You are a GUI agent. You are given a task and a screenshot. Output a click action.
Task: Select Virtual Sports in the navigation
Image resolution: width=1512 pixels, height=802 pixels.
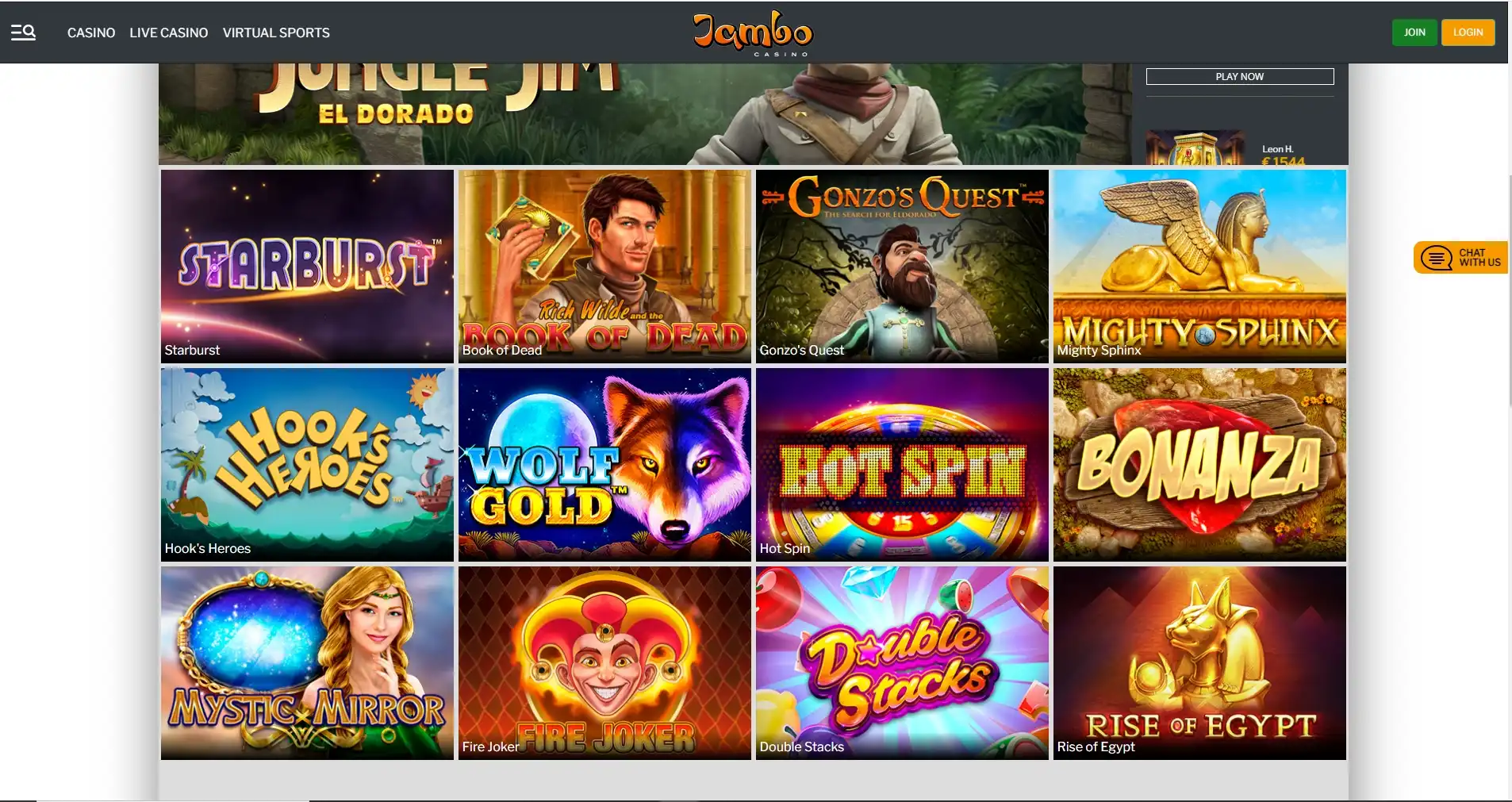pyautogui.click(x=276, y=33)
